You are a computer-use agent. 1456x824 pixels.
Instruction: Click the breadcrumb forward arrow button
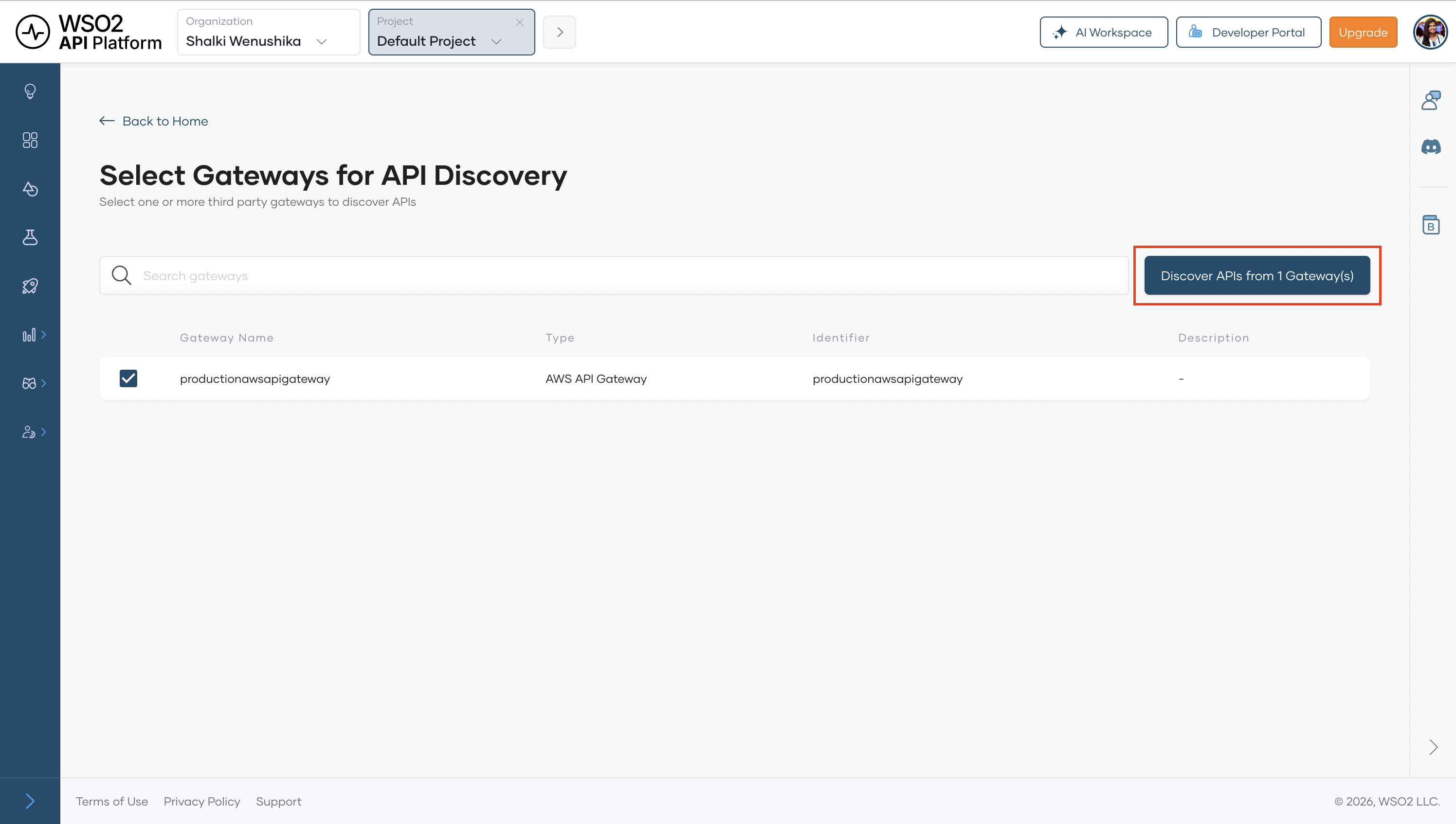(x=559, y=32)
